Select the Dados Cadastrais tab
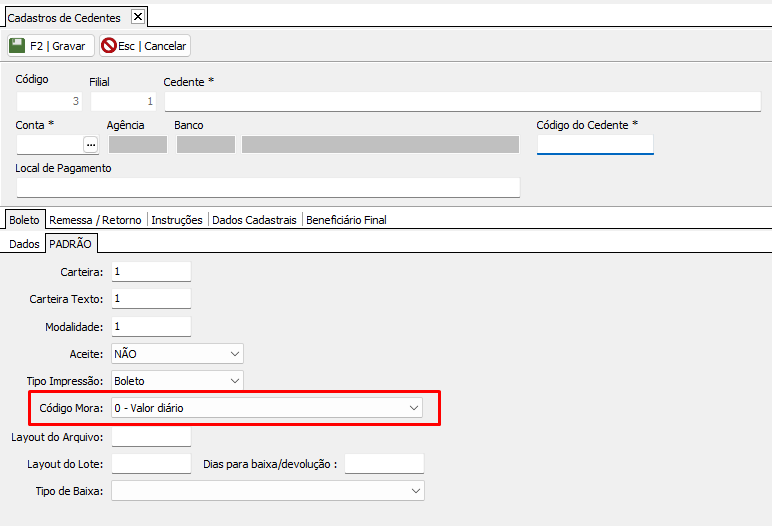The width and height of the screenshot is (772, 526). click(x=255, y=220)
